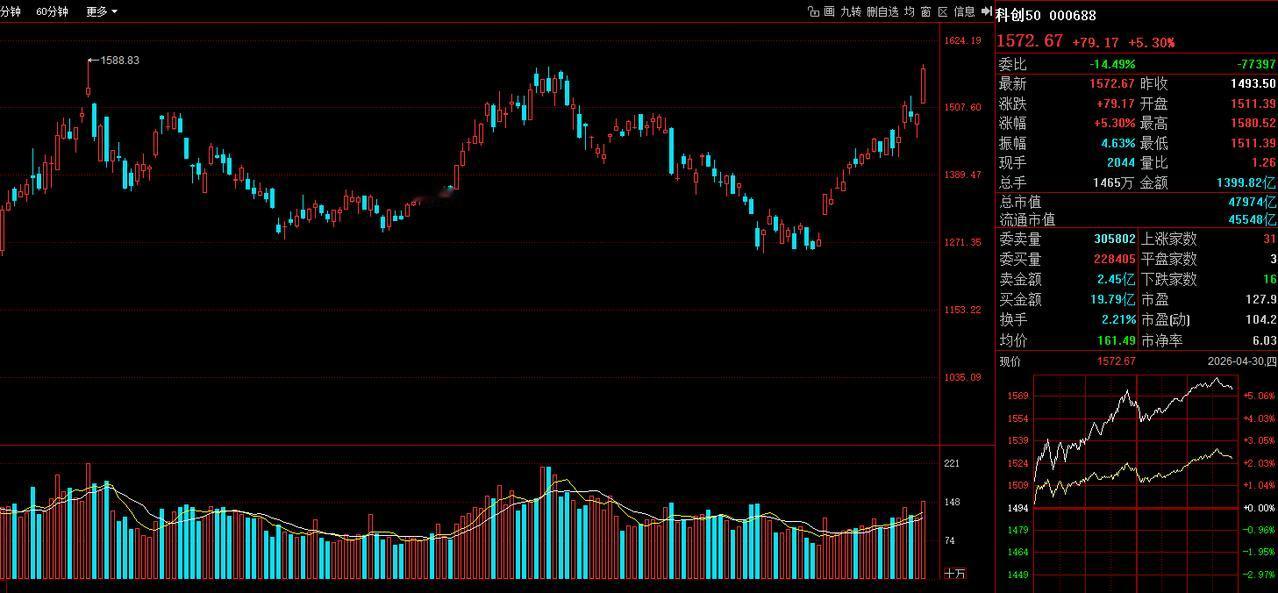Screen dimensions: 1278x593
Task: Click the 买金额 value 19.79亿
Action: (x=1113, y=300)
